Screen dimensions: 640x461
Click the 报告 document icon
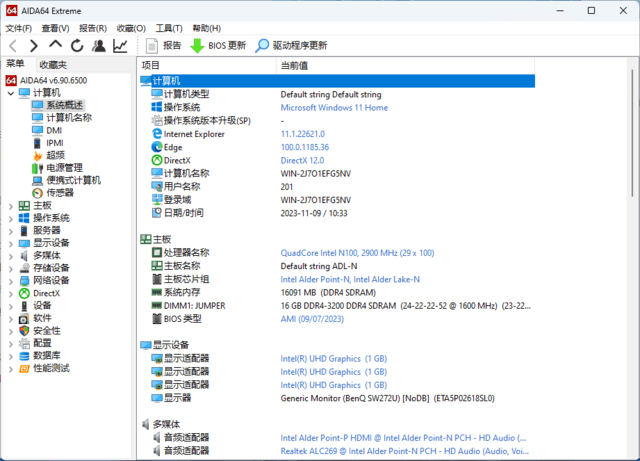point(152,46)
